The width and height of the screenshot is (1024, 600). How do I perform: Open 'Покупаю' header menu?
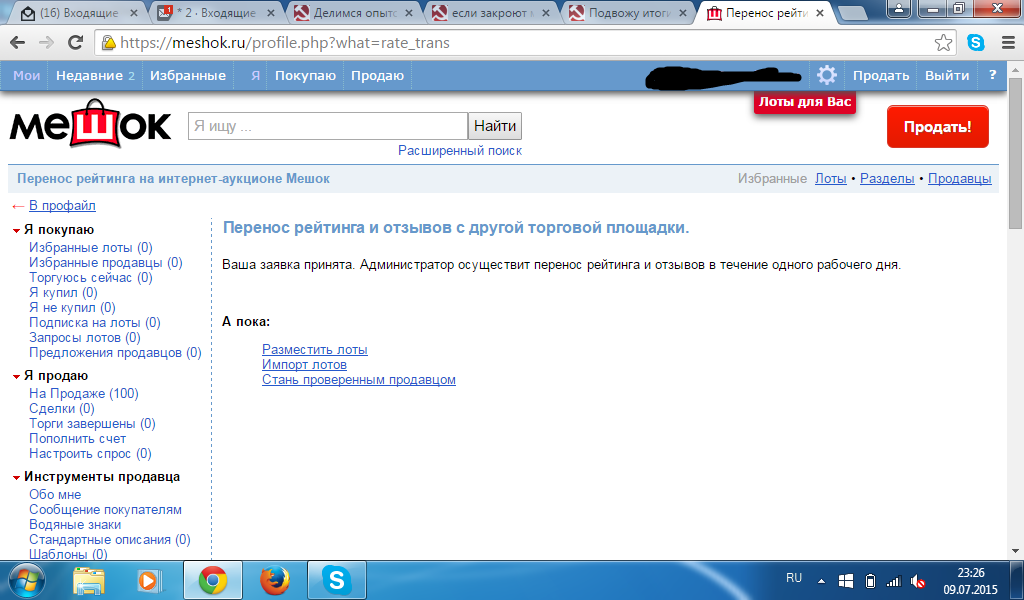[x=305, y=75]
